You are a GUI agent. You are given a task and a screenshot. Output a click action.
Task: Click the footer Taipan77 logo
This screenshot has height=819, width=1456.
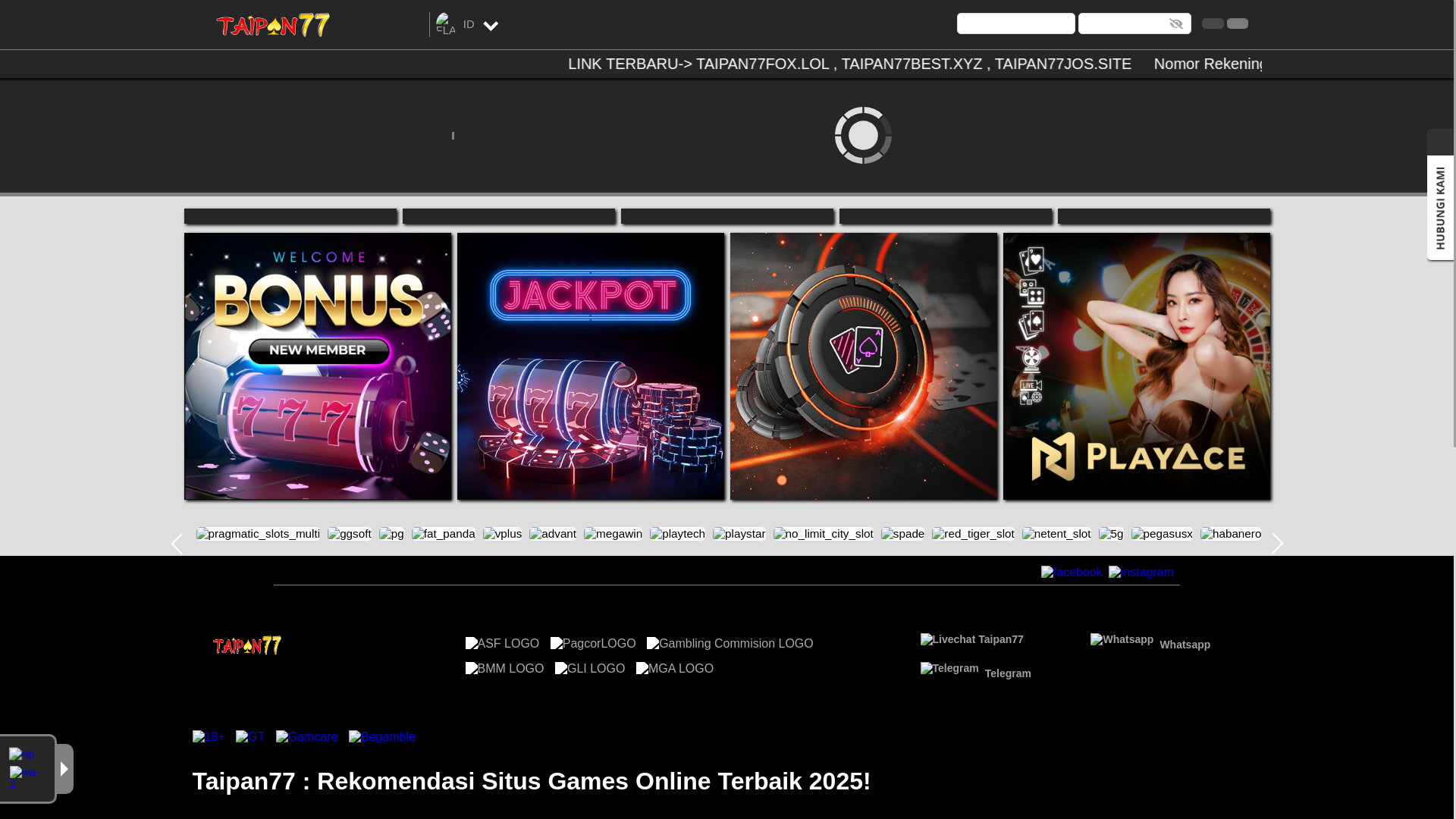click(247, 645)
